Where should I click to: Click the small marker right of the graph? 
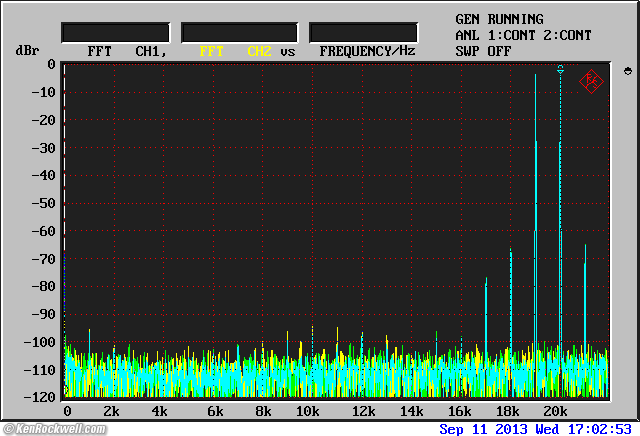[x=627, y=71]
